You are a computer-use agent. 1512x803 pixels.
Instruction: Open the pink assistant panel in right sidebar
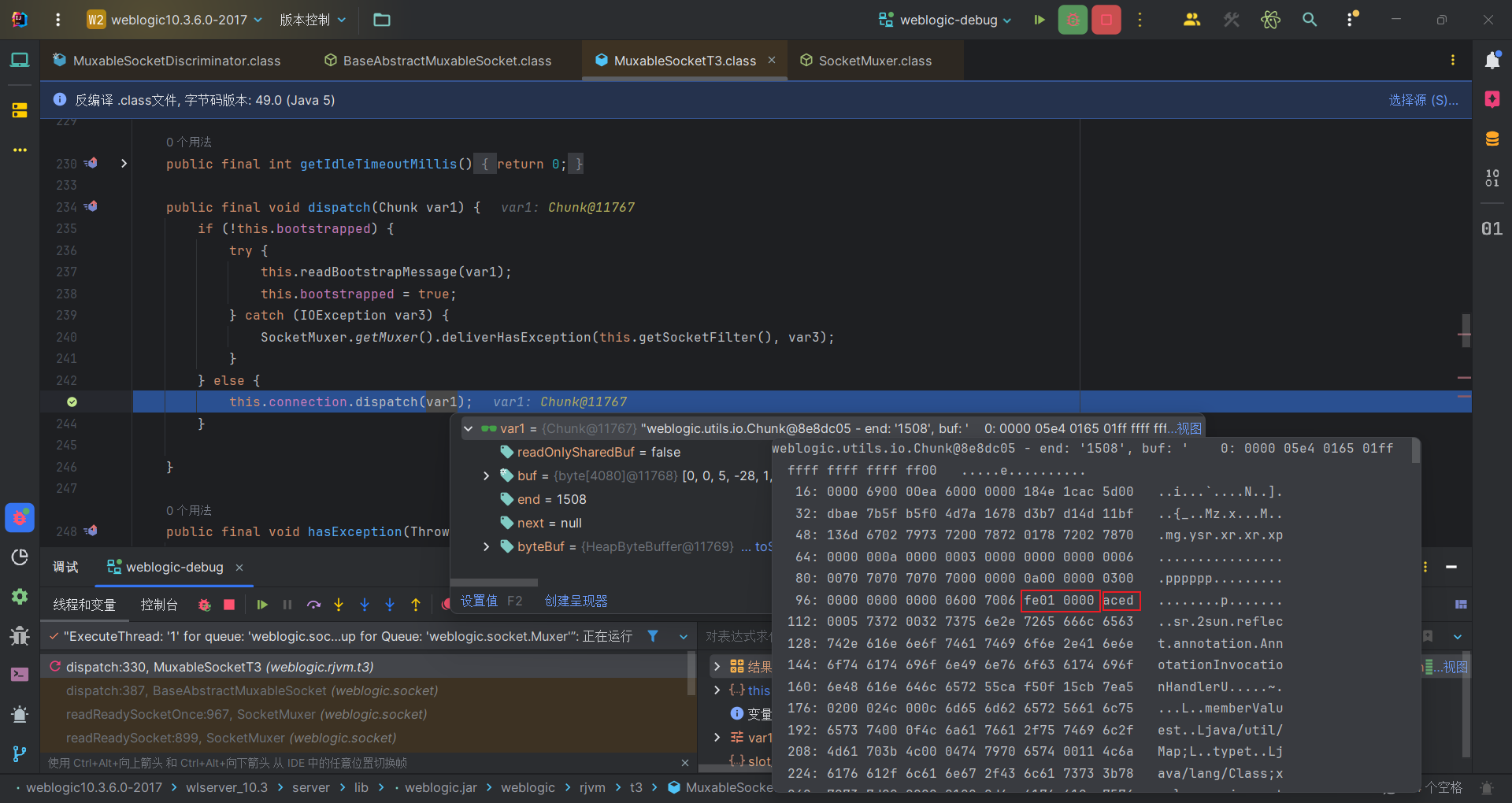click(x=1492, y=99)
